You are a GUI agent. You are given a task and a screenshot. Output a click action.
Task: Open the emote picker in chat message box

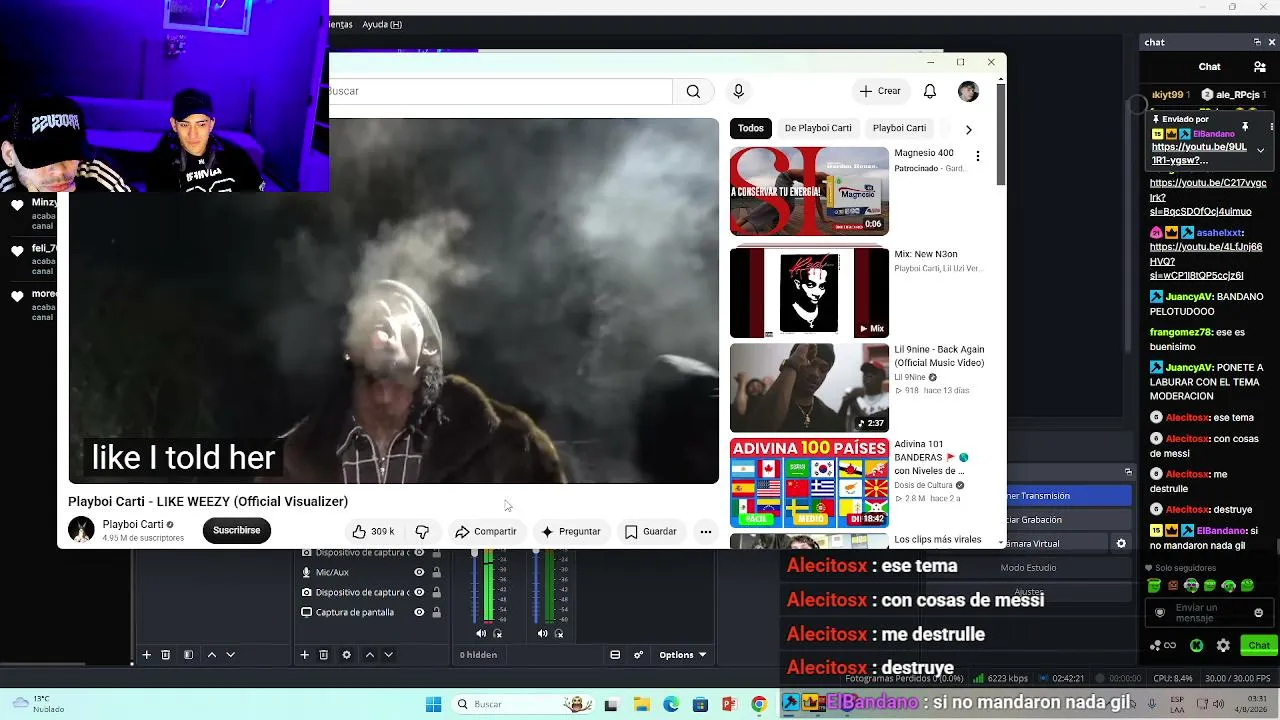coord(1258,613)
